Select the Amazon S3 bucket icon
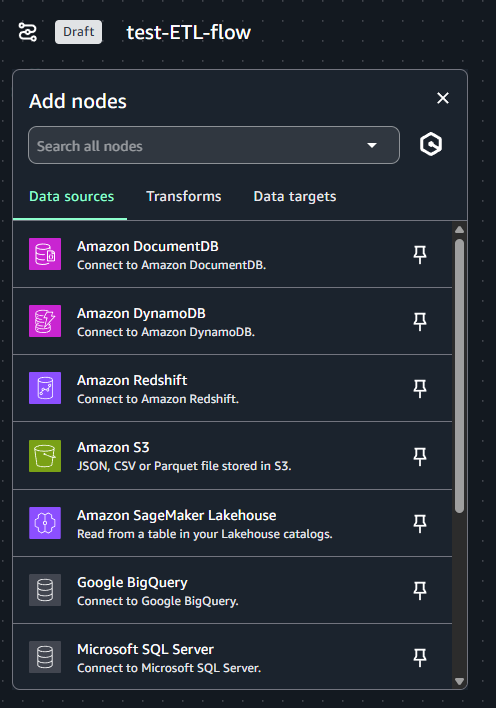This screenshot has height=708, width=496. click(45, 456)
